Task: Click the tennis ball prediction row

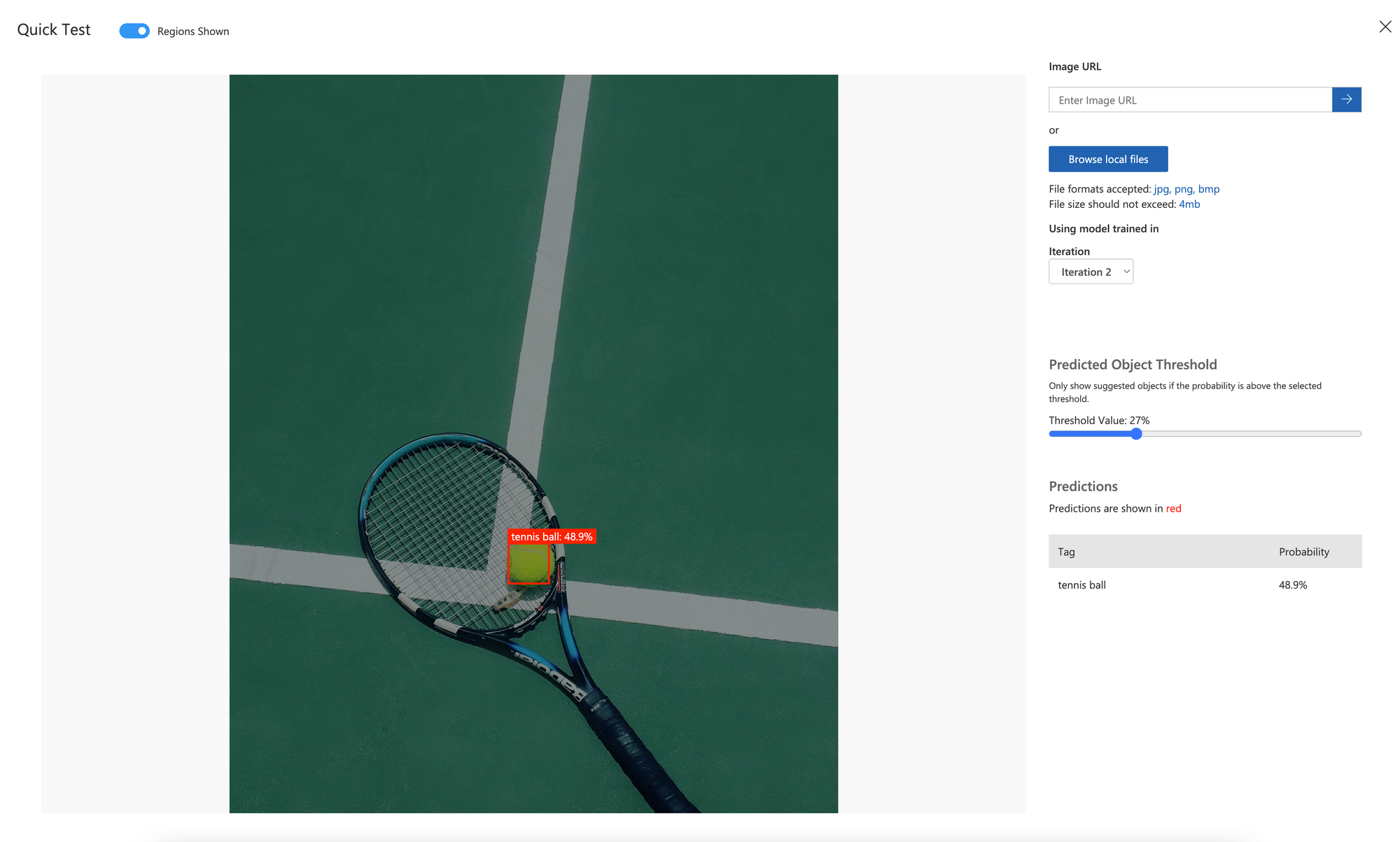Action: pyautogui.click(x=1205, y=584)
